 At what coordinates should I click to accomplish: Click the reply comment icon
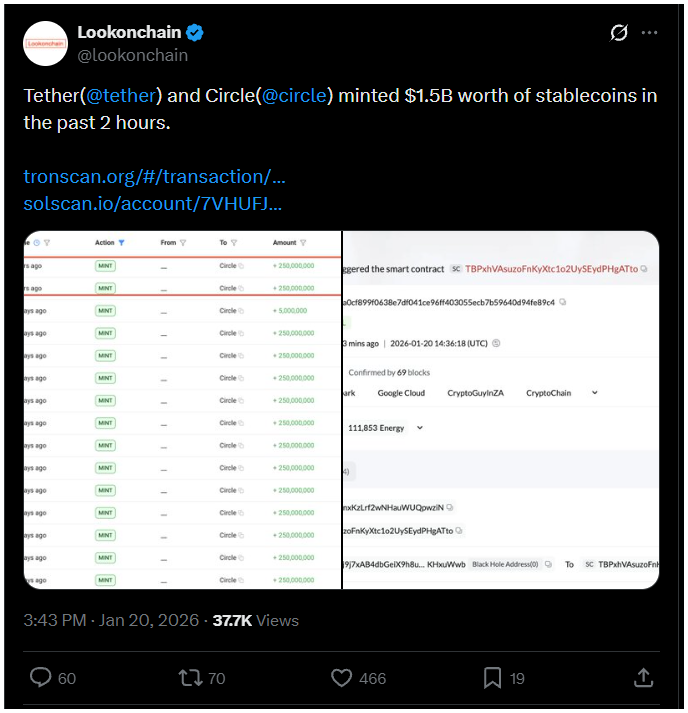pos(40,678)
